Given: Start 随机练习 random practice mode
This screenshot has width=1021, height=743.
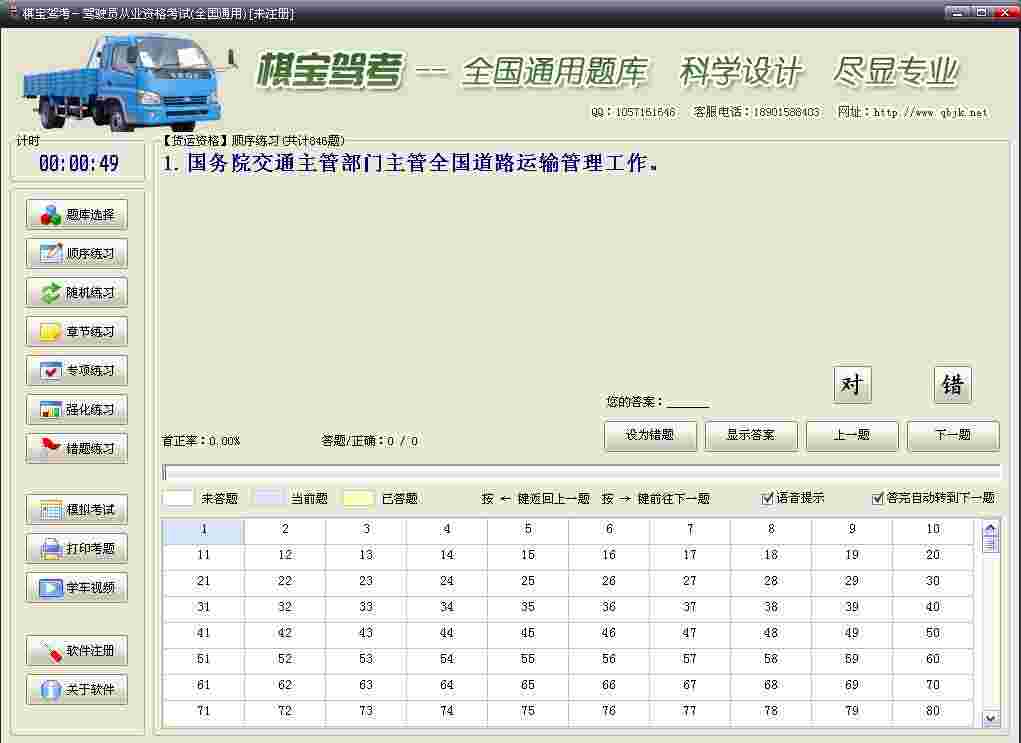Looking at the screenshot, I should (77, 293).
